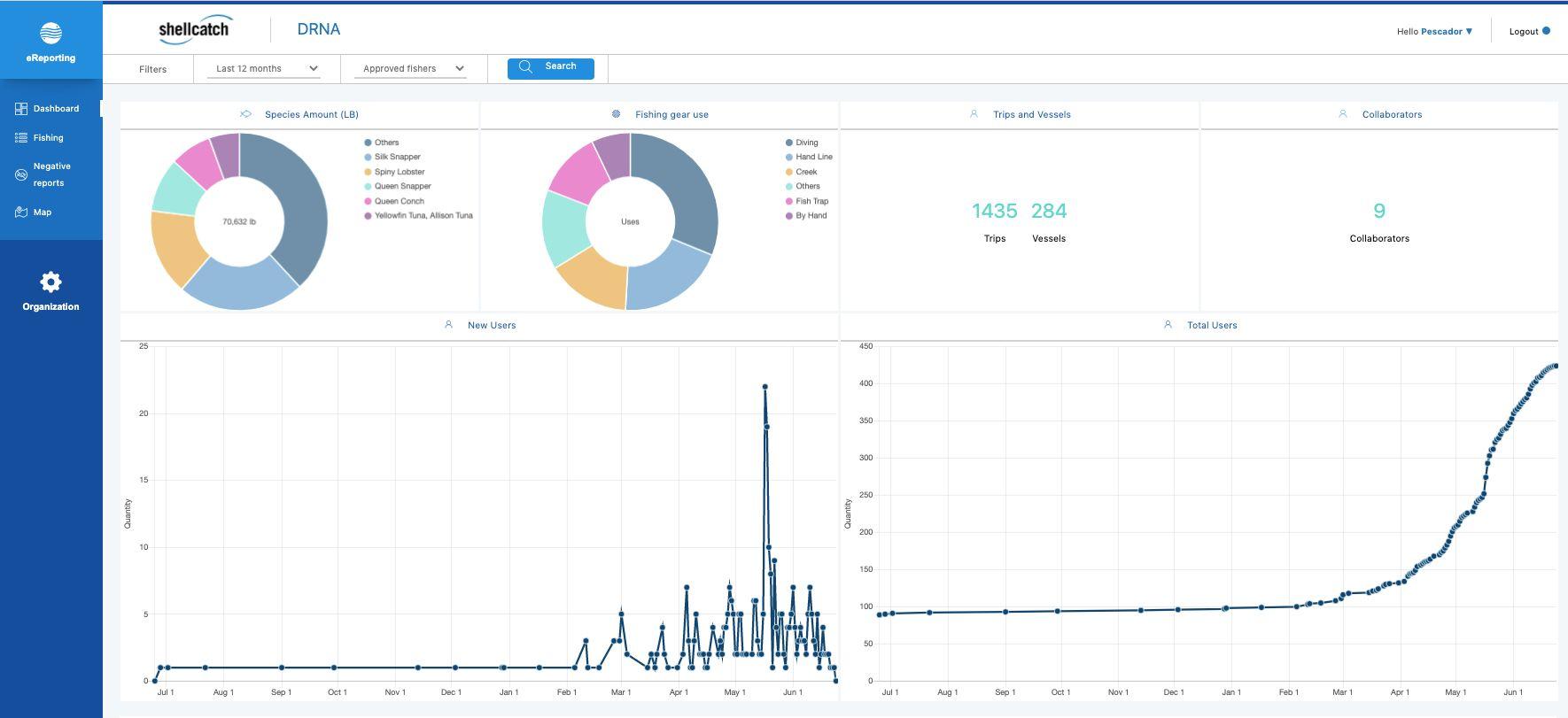Toggle Hand Line legend entry
This screenshot has height=718, width=1568.
(x=809, y=157)
